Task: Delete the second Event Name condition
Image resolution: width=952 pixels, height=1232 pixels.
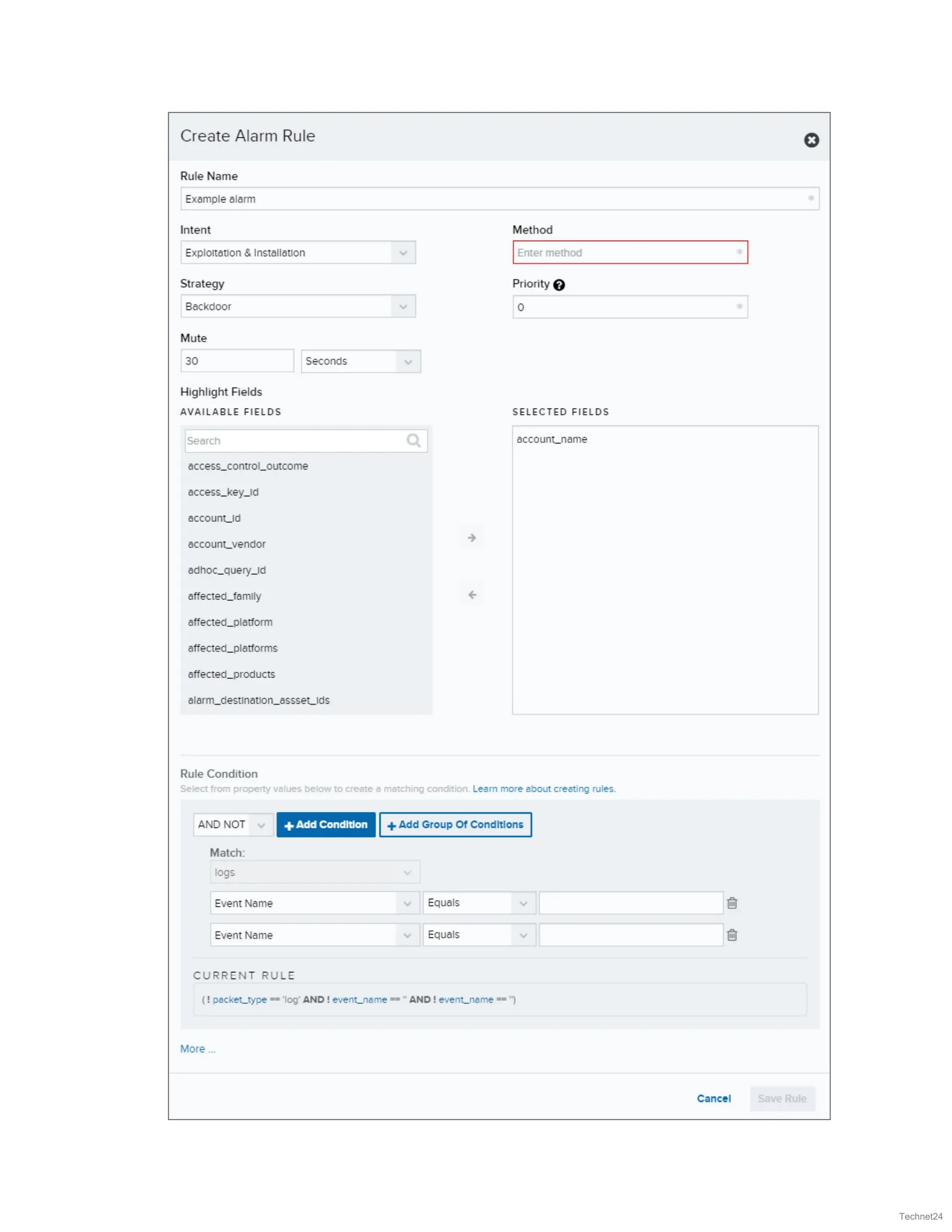Action: (732, 935)
